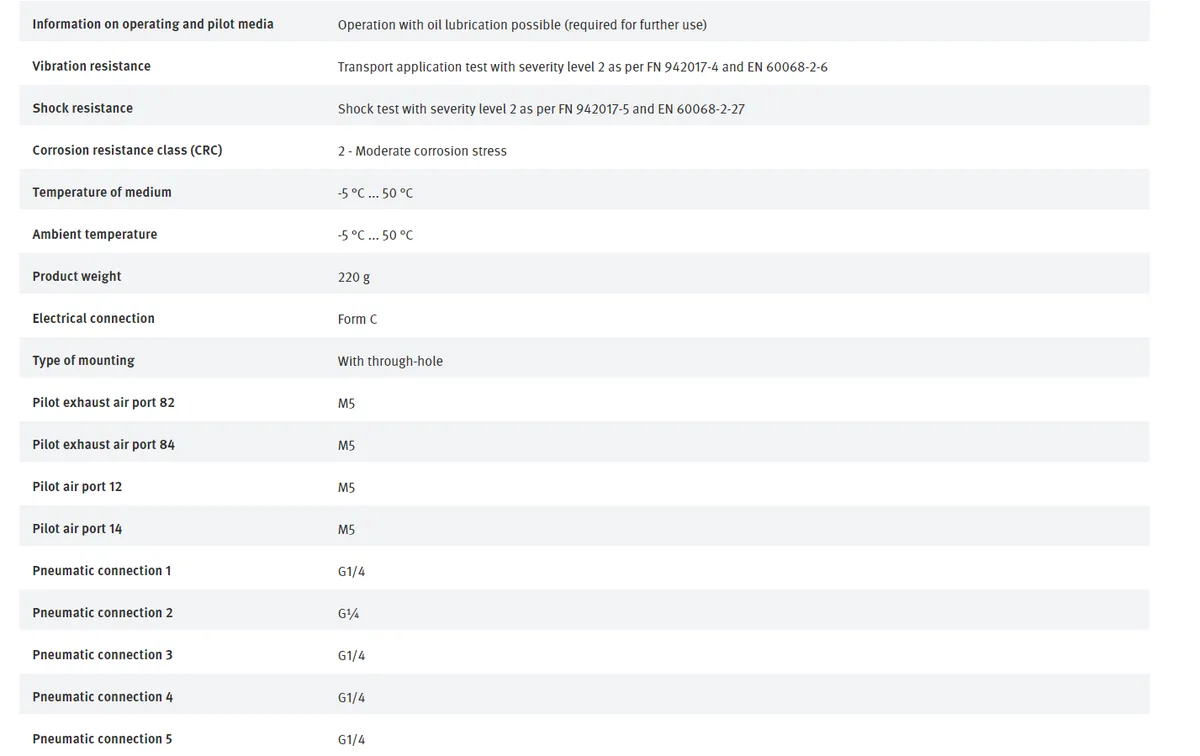
Task: Select the Product weight value 220 g
Action: [354, 277]
